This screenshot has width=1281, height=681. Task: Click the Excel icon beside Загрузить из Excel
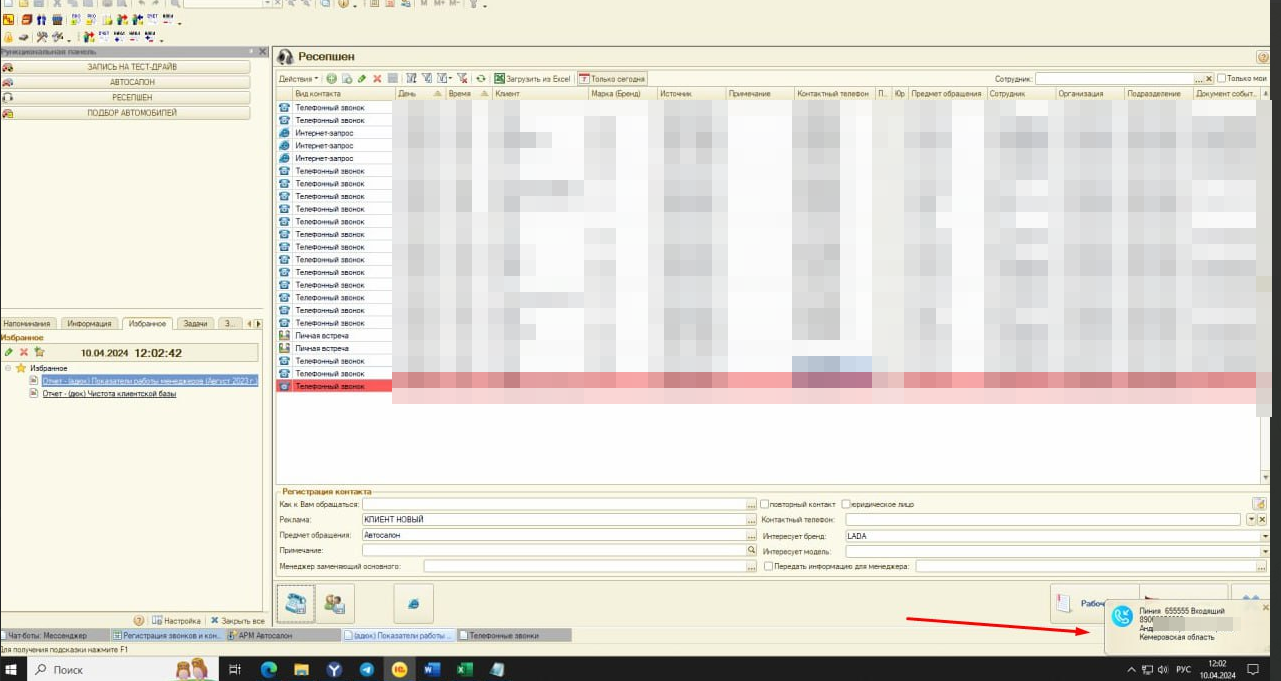tap(499, 78)
